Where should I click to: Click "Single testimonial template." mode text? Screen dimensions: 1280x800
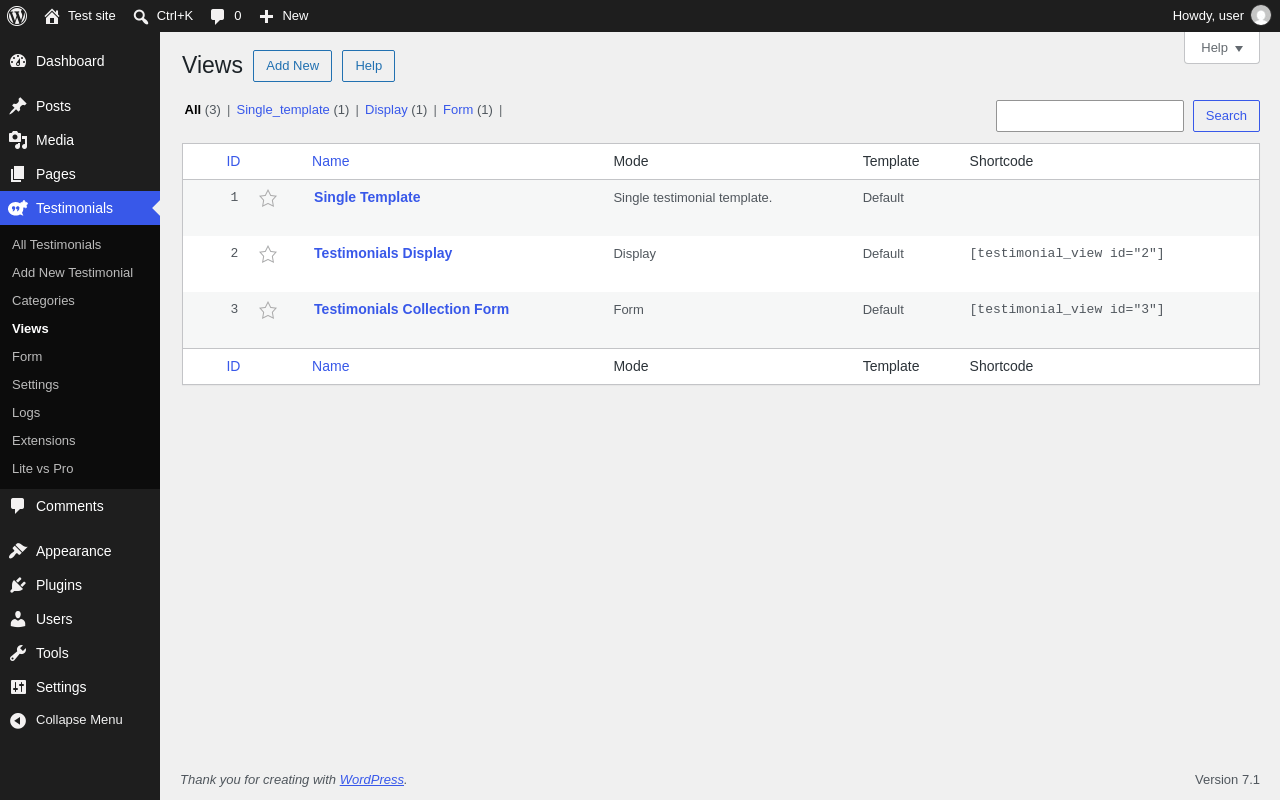tap(693, 198)
